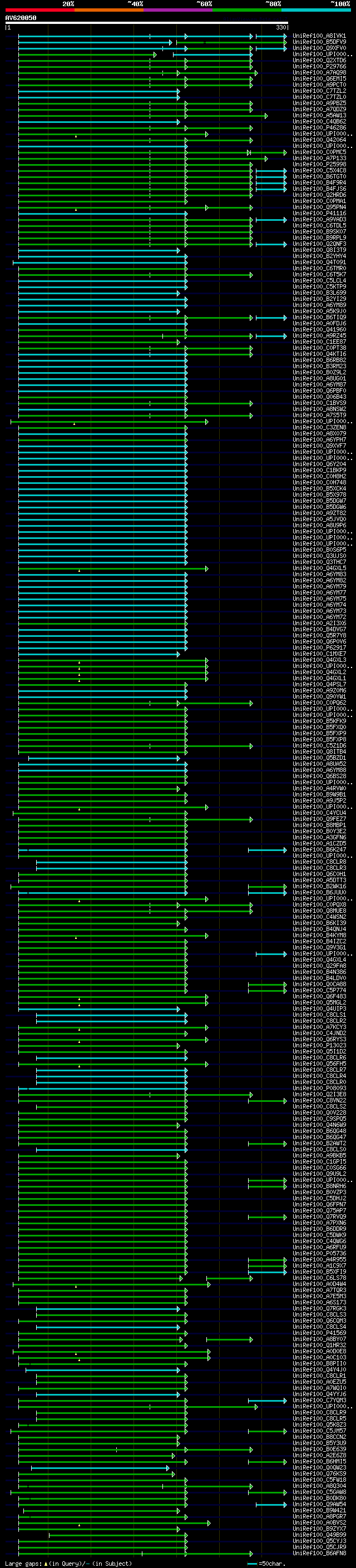Viewport: 356px width, 1568px height.
Task: Select label UniRef100_C7YQM3
Action: 319,1401
